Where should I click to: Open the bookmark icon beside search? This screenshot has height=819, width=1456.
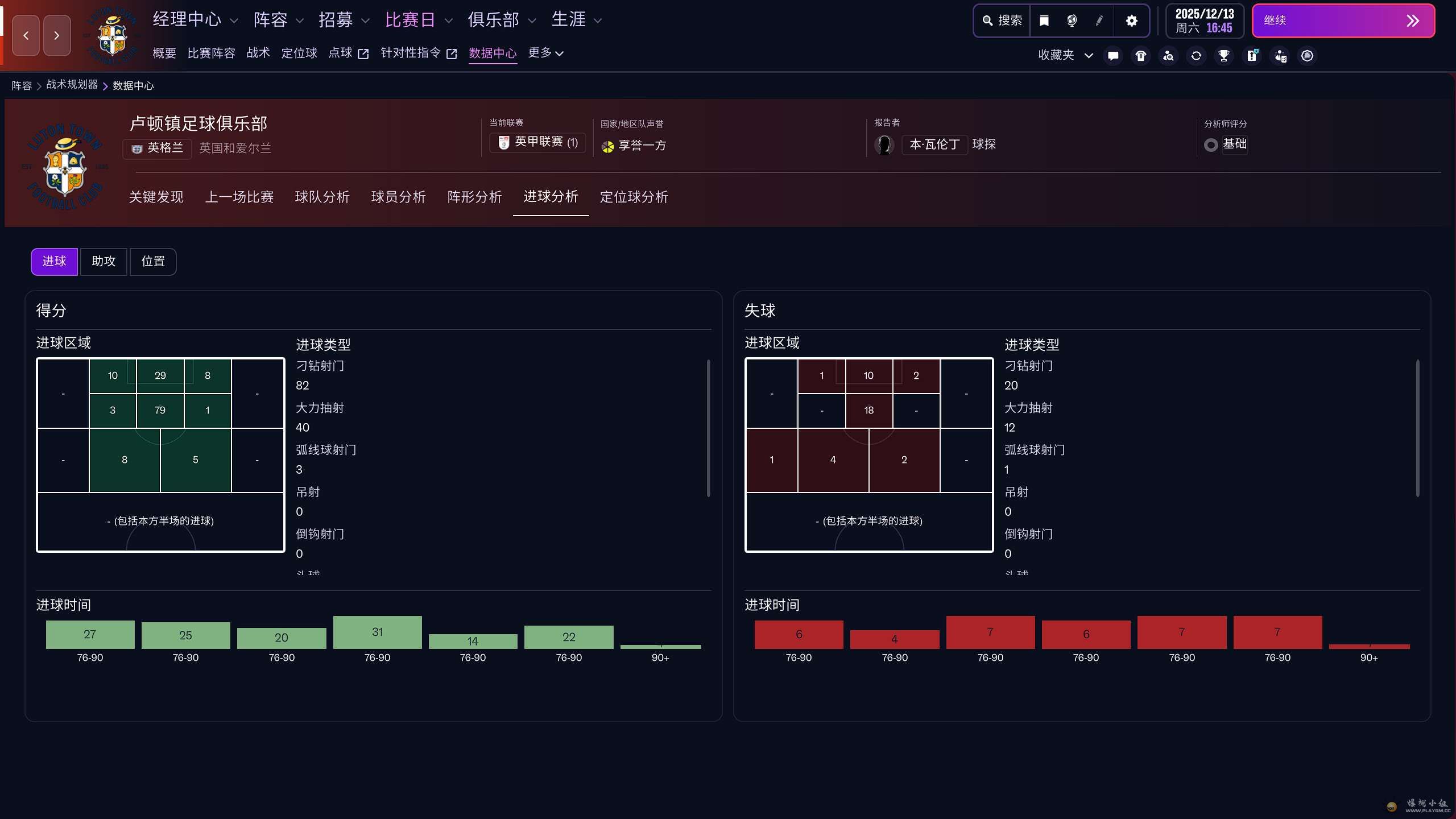[1044, 20]
